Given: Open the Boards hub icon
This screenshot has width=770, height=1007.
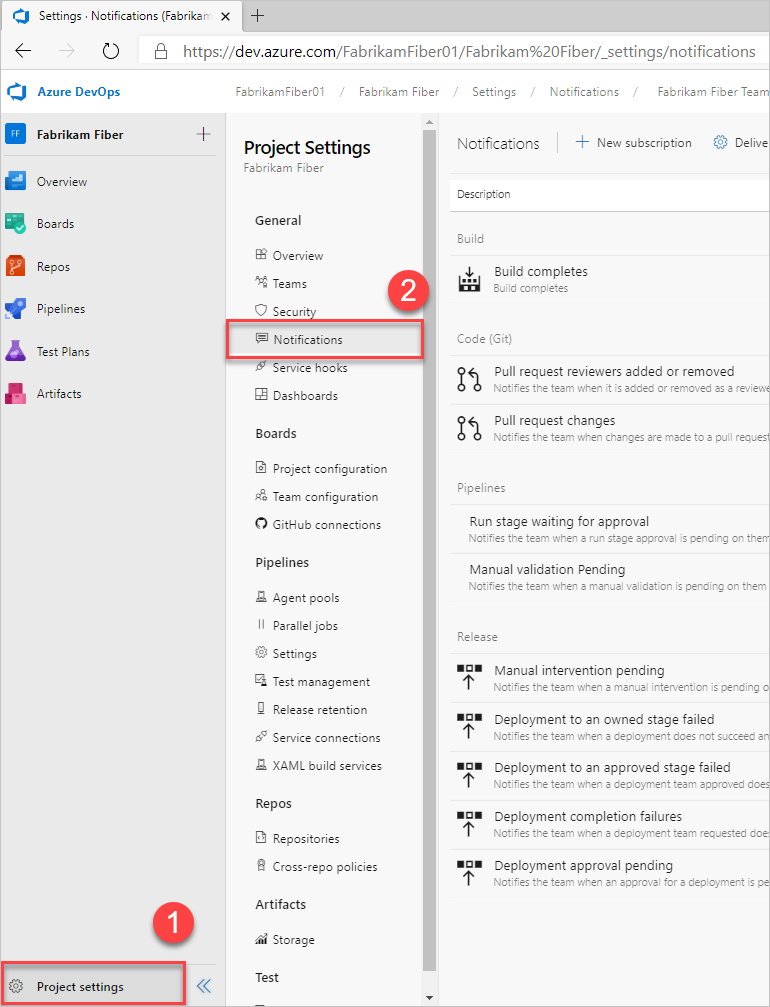Looking at the screenshot, I should pyautogui.click(x=16, y=224).
